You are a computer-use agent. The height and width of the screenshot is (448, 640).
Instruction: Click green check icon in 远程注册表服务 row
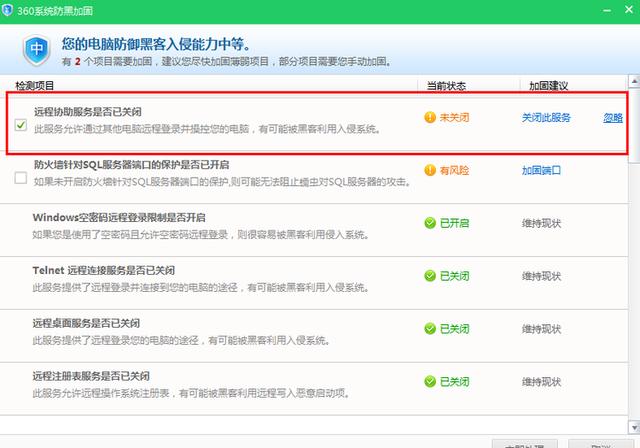(430, 381)
